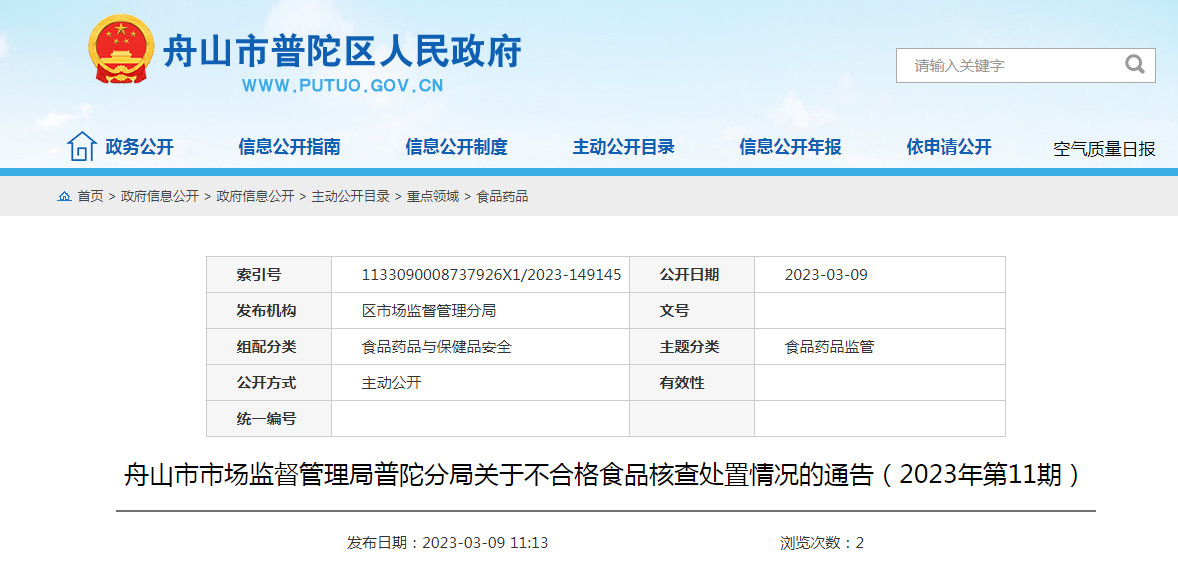This screenshot has width=1178, height=575.
Task: Click the 发布日期：2023-03-09 11:13 text
Action: click(448, 543)
